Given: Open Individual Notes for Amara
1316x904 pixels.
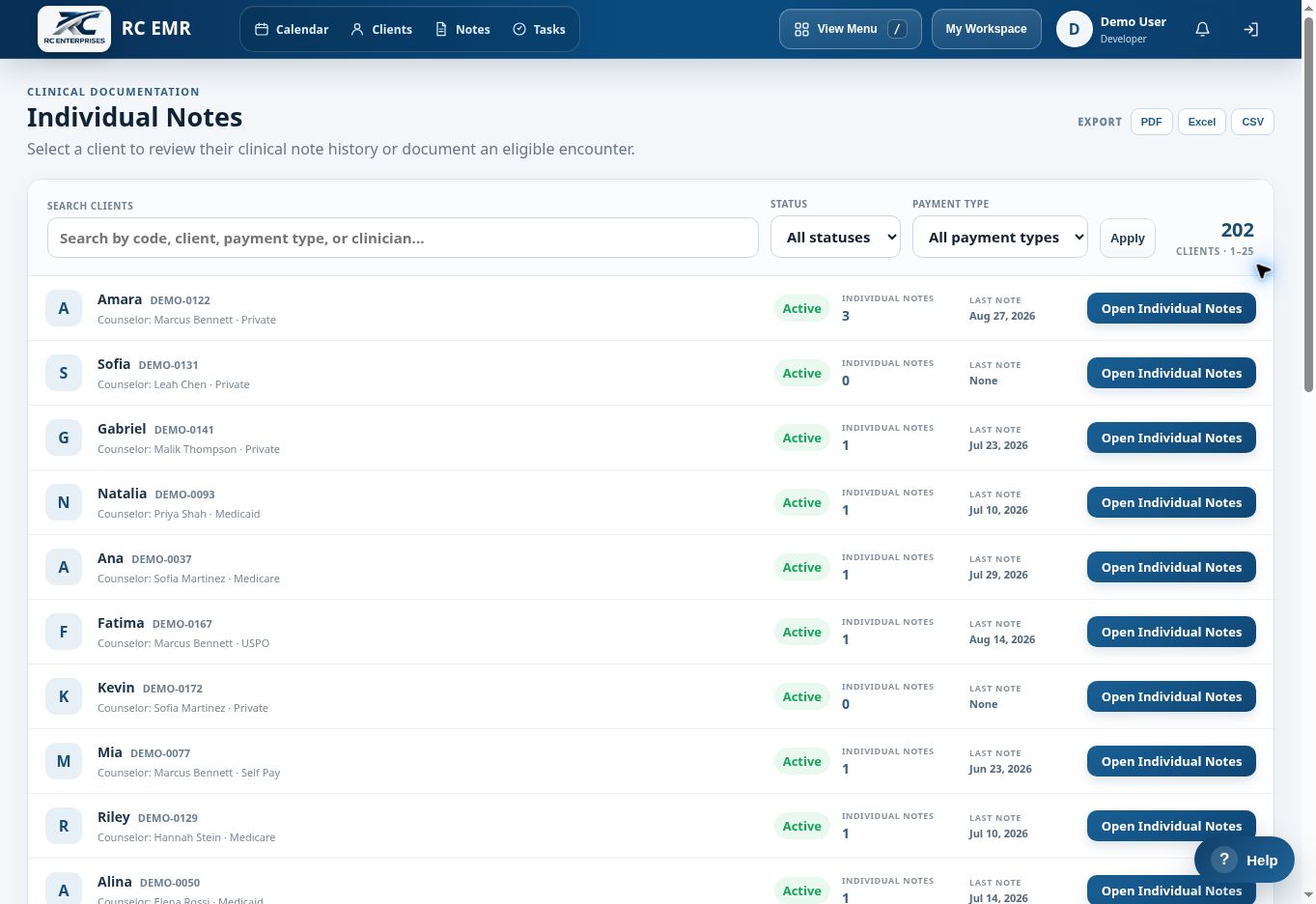Looking at the screenshot, I should [1171, 308].
